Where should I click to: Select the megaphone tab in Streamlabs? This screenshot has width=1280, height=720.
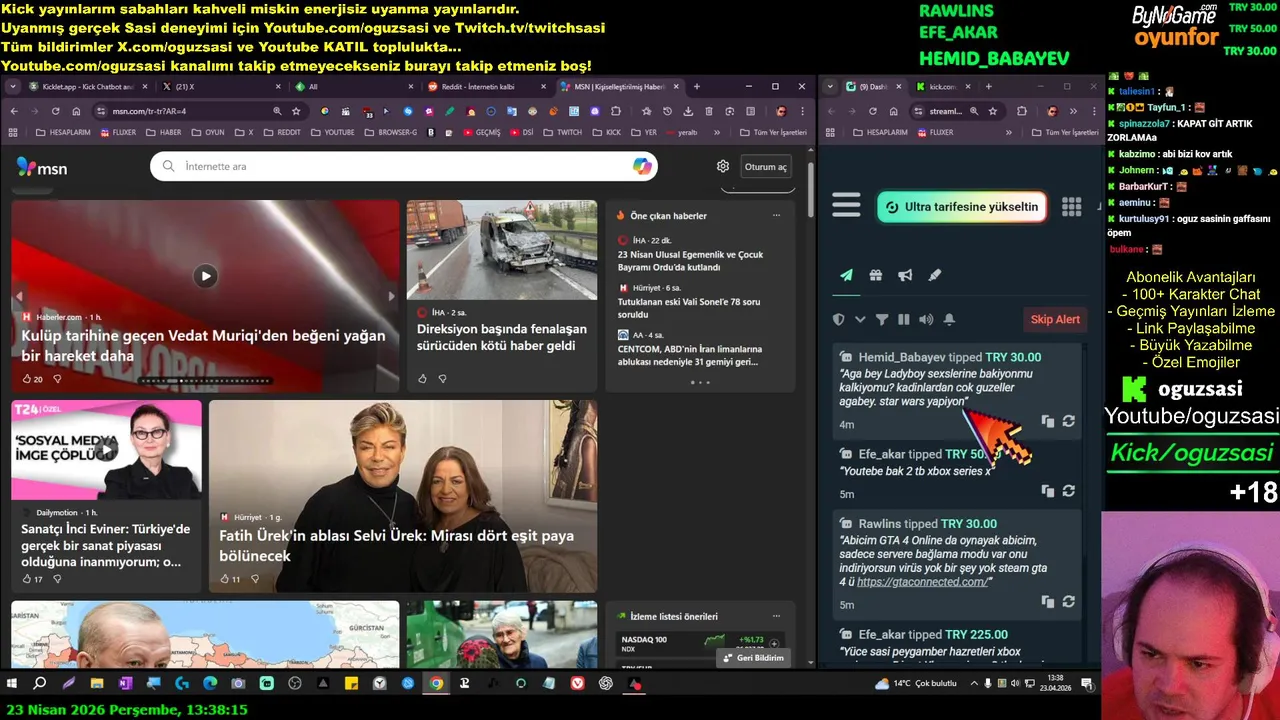[905, 275]
